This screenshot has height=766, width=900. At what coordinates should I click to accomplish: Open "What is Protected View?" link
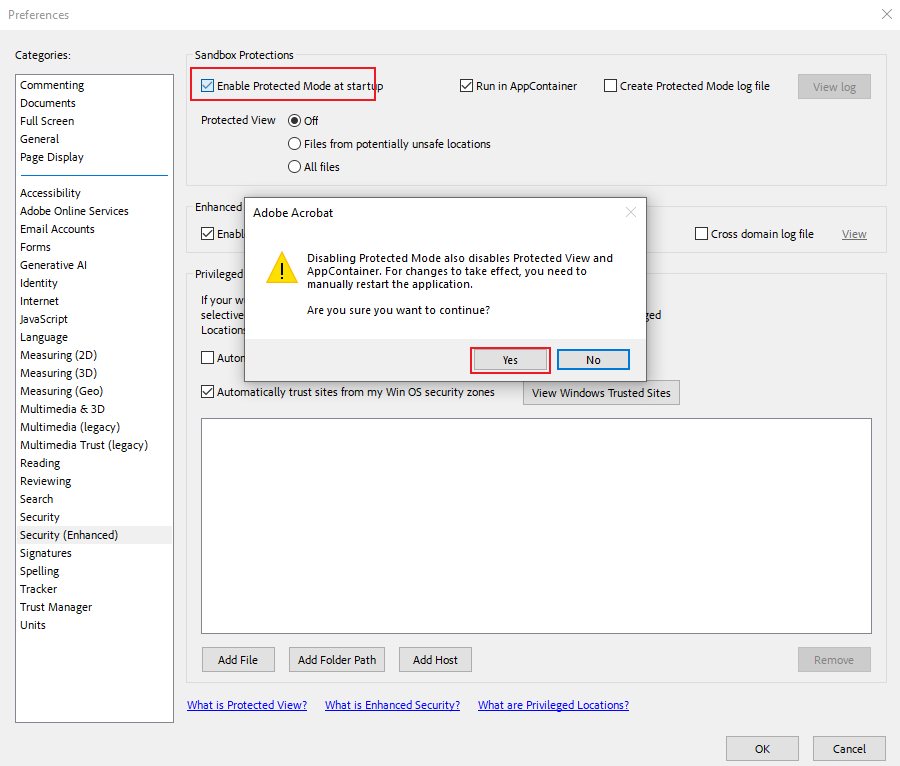point(246,705)
